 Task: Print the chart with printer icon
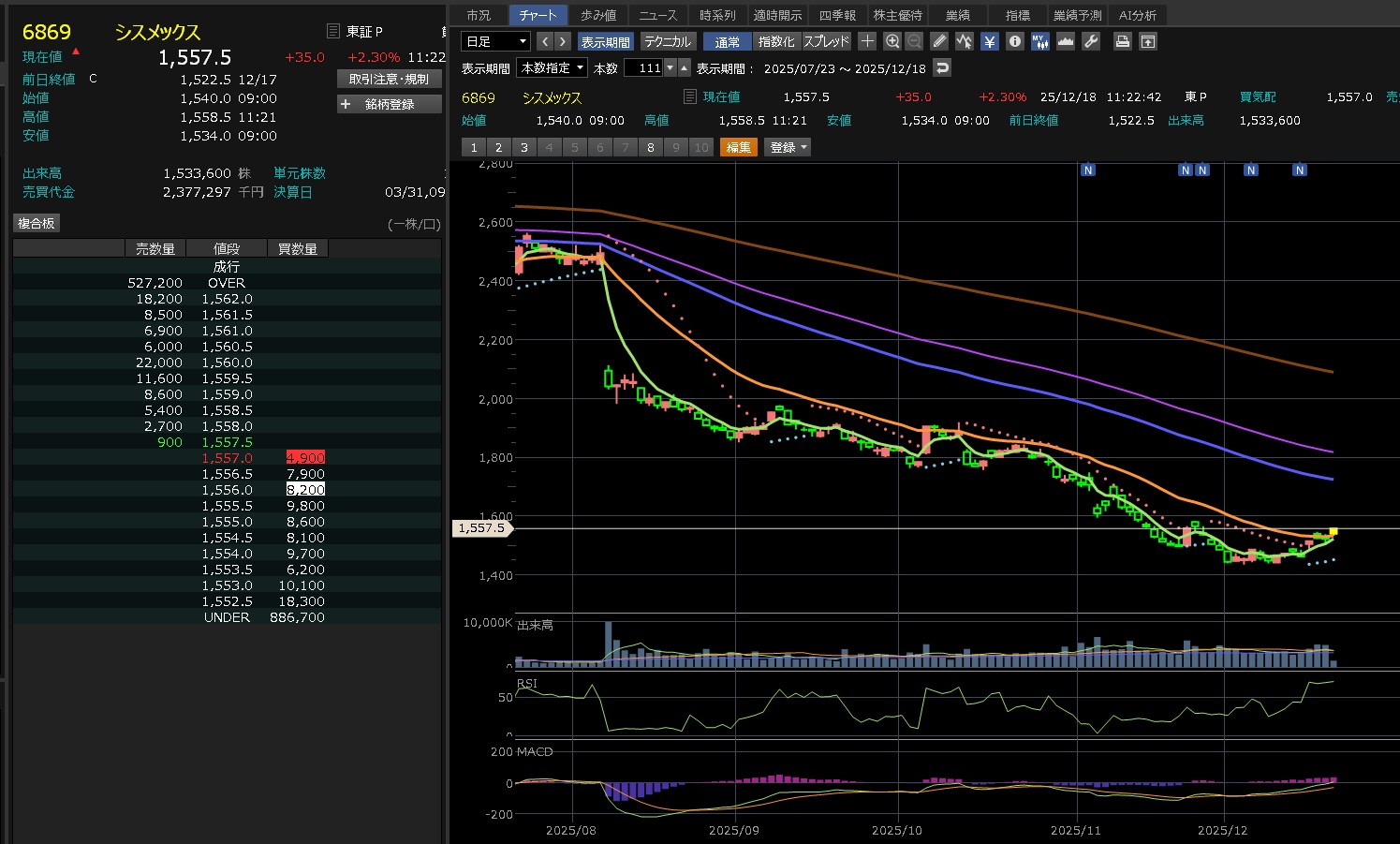[x=1122, y=41]
